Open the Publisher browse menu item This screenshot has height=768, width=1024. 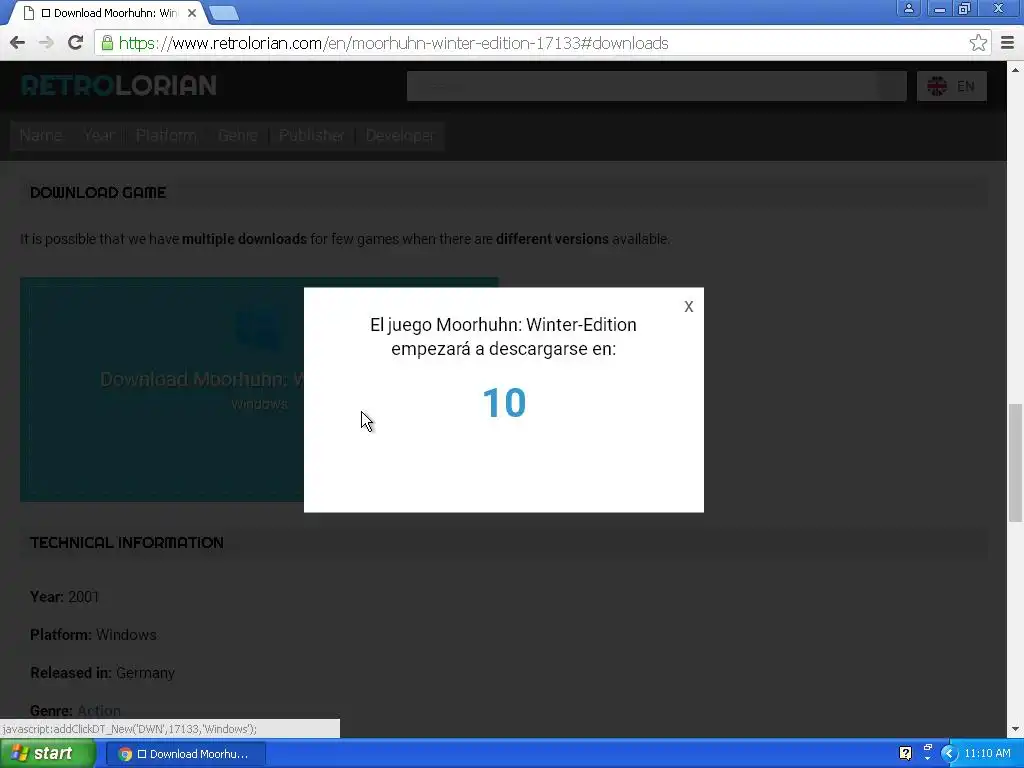point(312,135)
